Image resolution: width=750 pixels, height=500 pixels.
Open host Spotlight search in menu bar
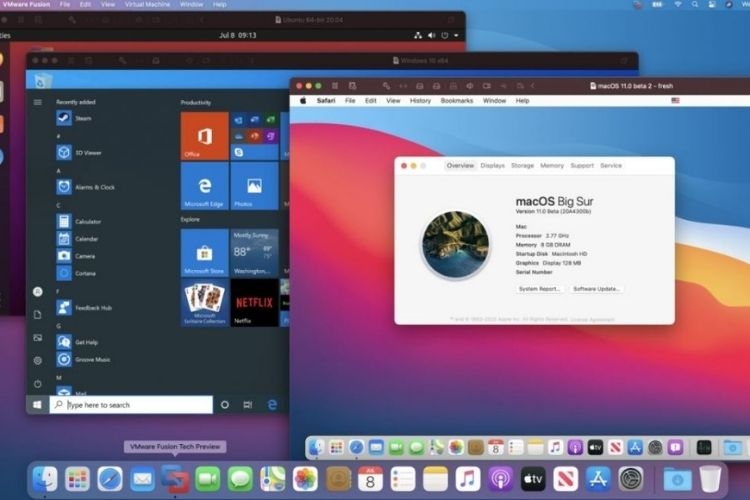(695, 4)
